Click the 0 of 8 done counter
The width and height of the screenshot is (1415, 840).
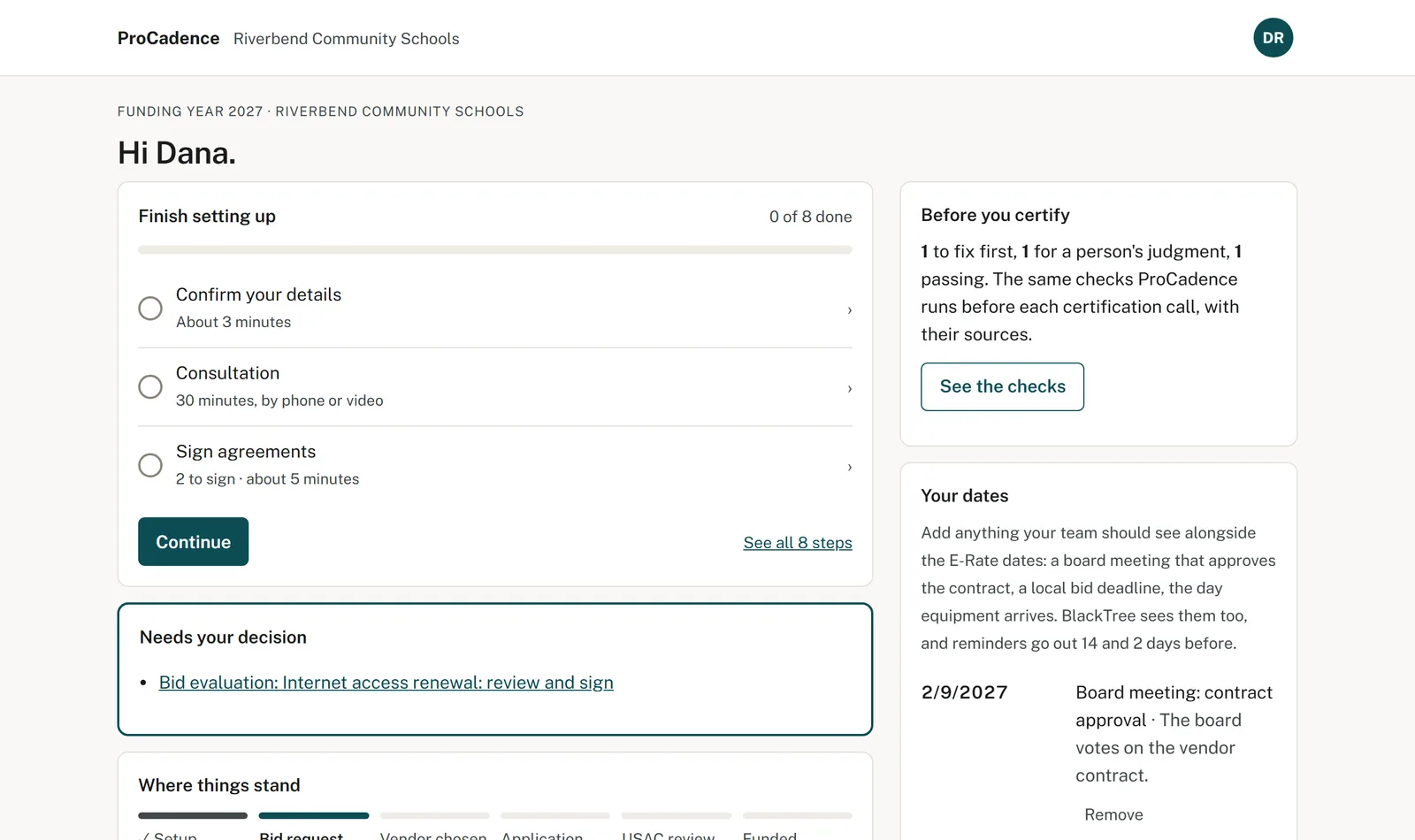pyautogui.click(x=810, y=217)
